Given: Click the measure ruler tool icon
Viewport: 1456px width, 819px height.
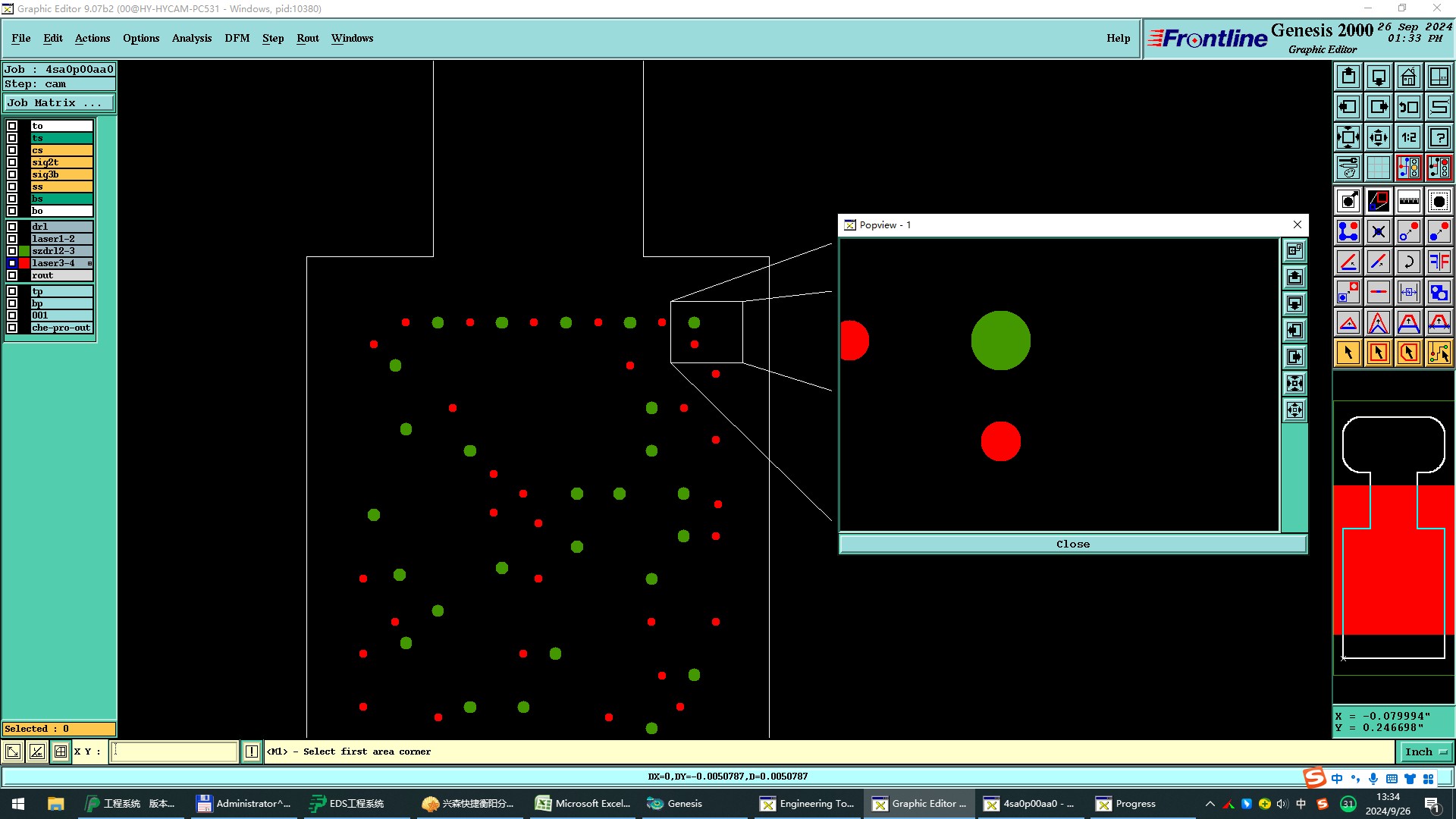Looking at the screenshot, I should tap(1408, 201).
